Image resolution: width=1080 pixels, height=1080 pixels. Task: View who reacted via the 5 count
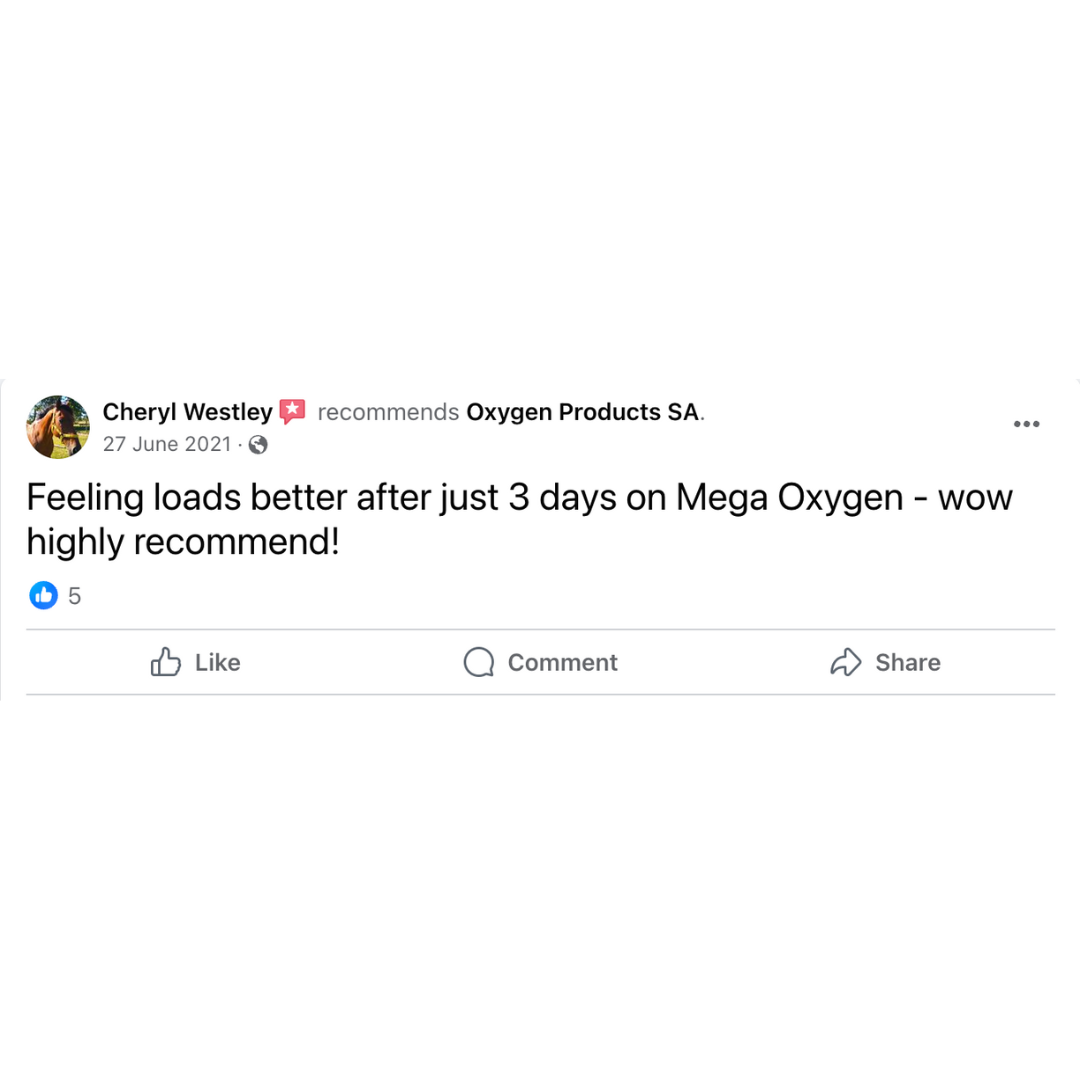[75, 597]
